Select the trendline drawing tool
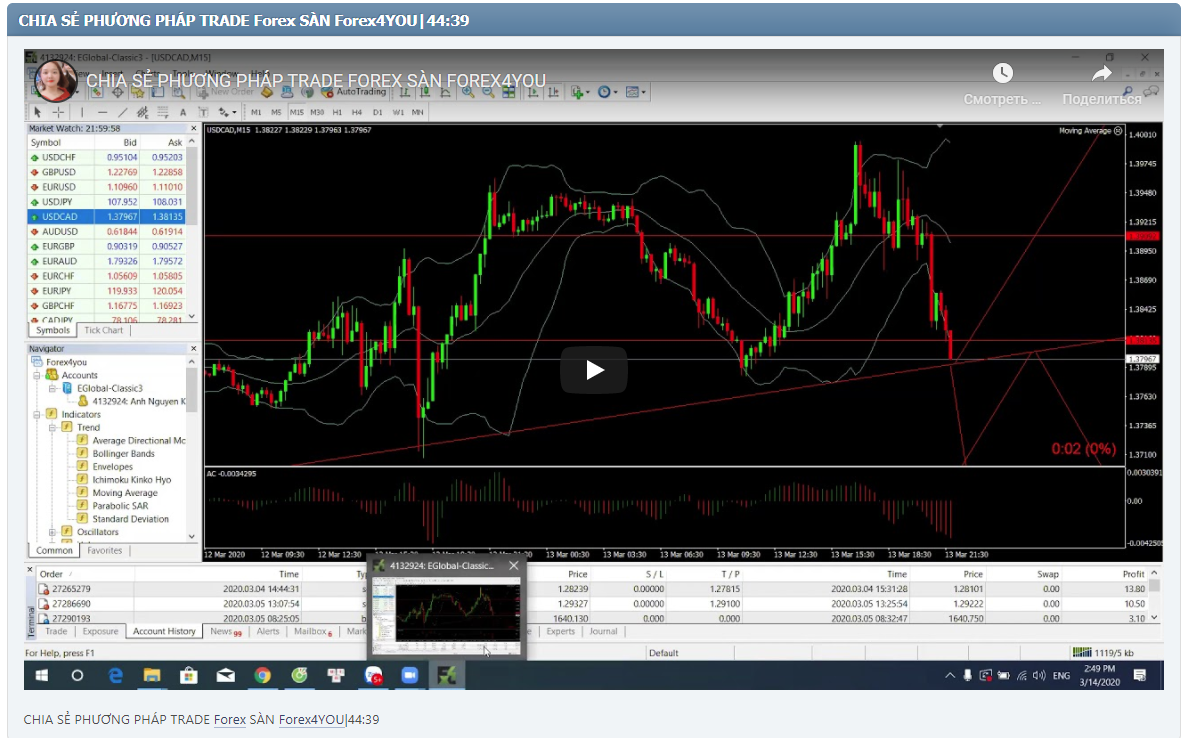 tap(123, 111)
